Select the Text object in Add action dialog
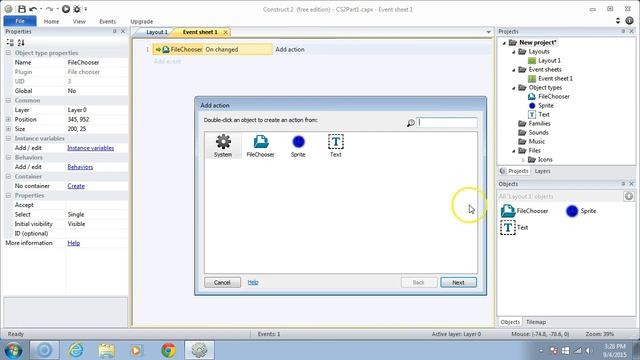640x360 pixels. [336, 146]
